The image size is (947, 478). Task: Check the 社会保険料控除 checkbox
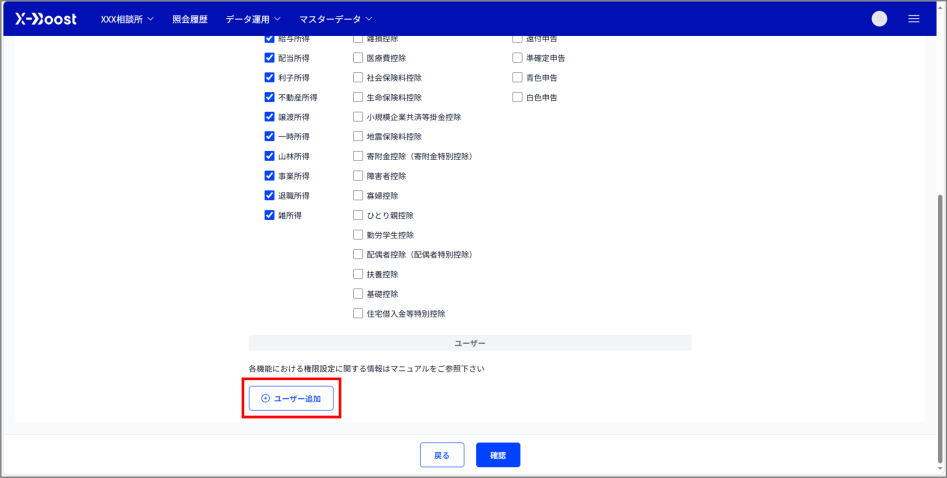[x=358, y=77]
